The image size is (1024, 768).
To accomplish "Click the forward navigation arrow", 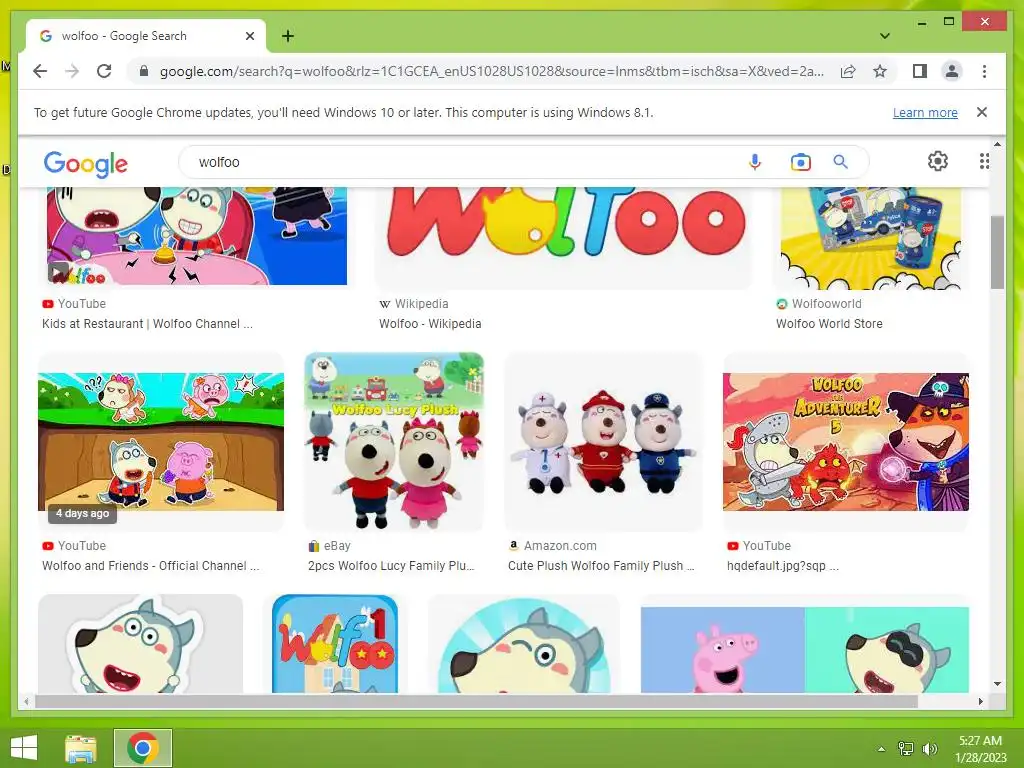I will [x=72, y=71].
